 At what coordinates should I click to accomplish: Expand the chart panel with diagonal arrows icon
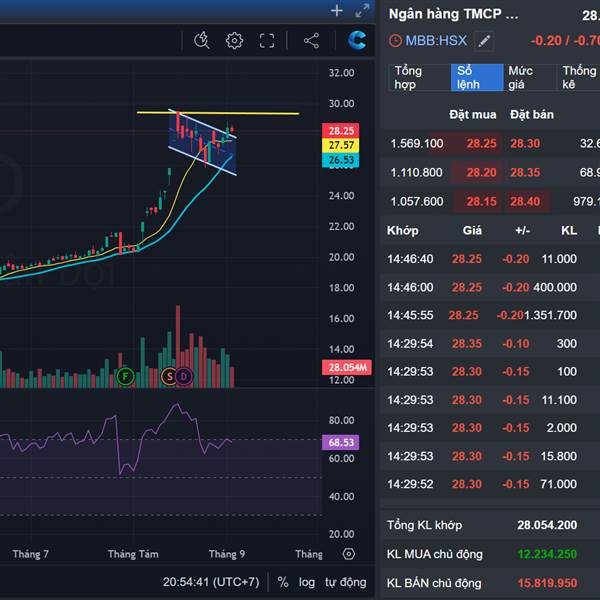point(362,11)
